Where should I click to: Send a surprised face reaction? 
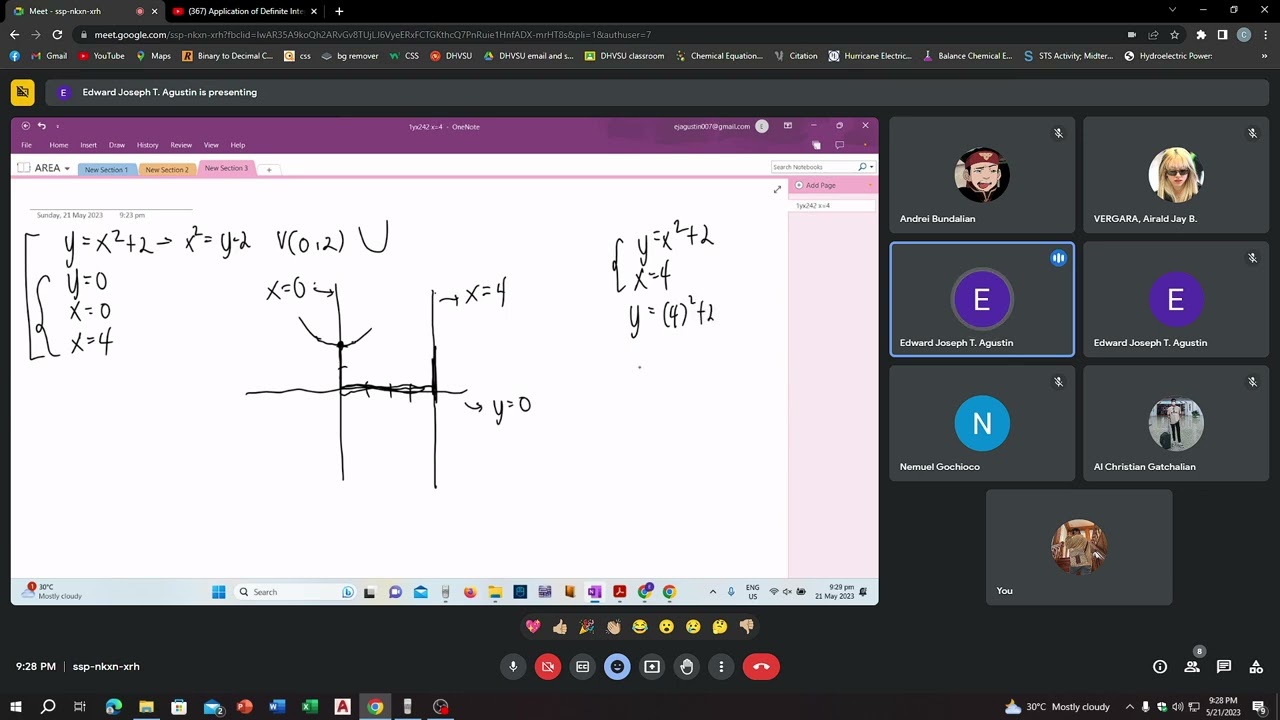click(x=666, y=627)
